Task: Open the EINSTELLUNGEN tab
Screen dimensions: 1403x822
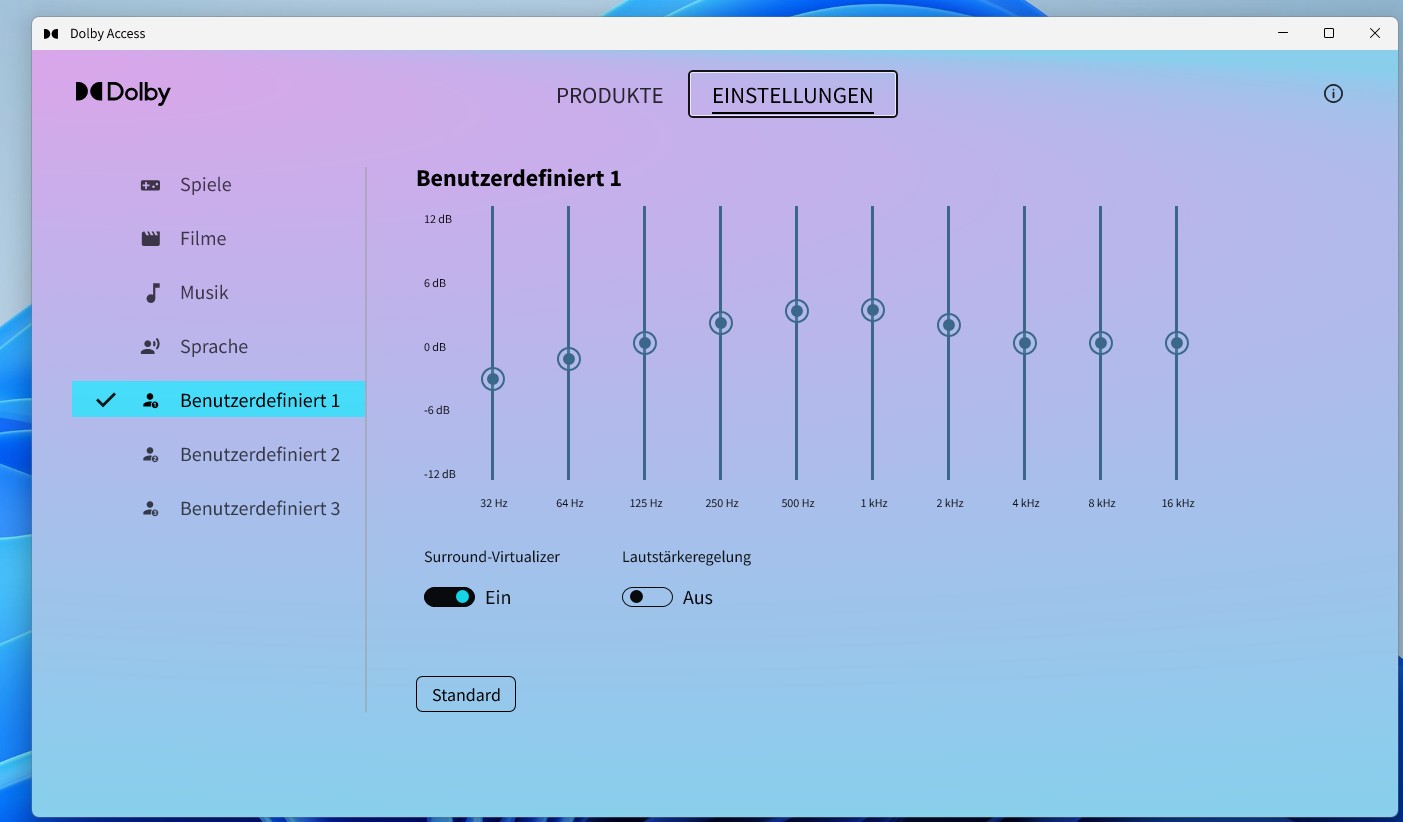Action: pos(793,95)
